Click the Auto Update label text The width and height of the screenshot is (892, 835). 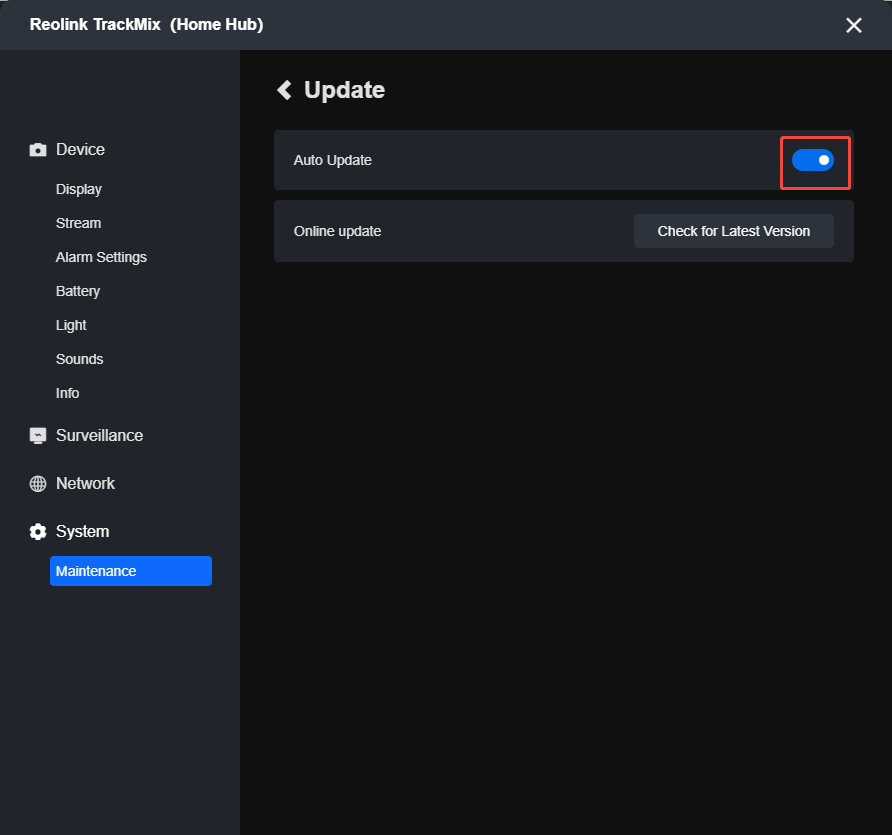pos(333,160)
